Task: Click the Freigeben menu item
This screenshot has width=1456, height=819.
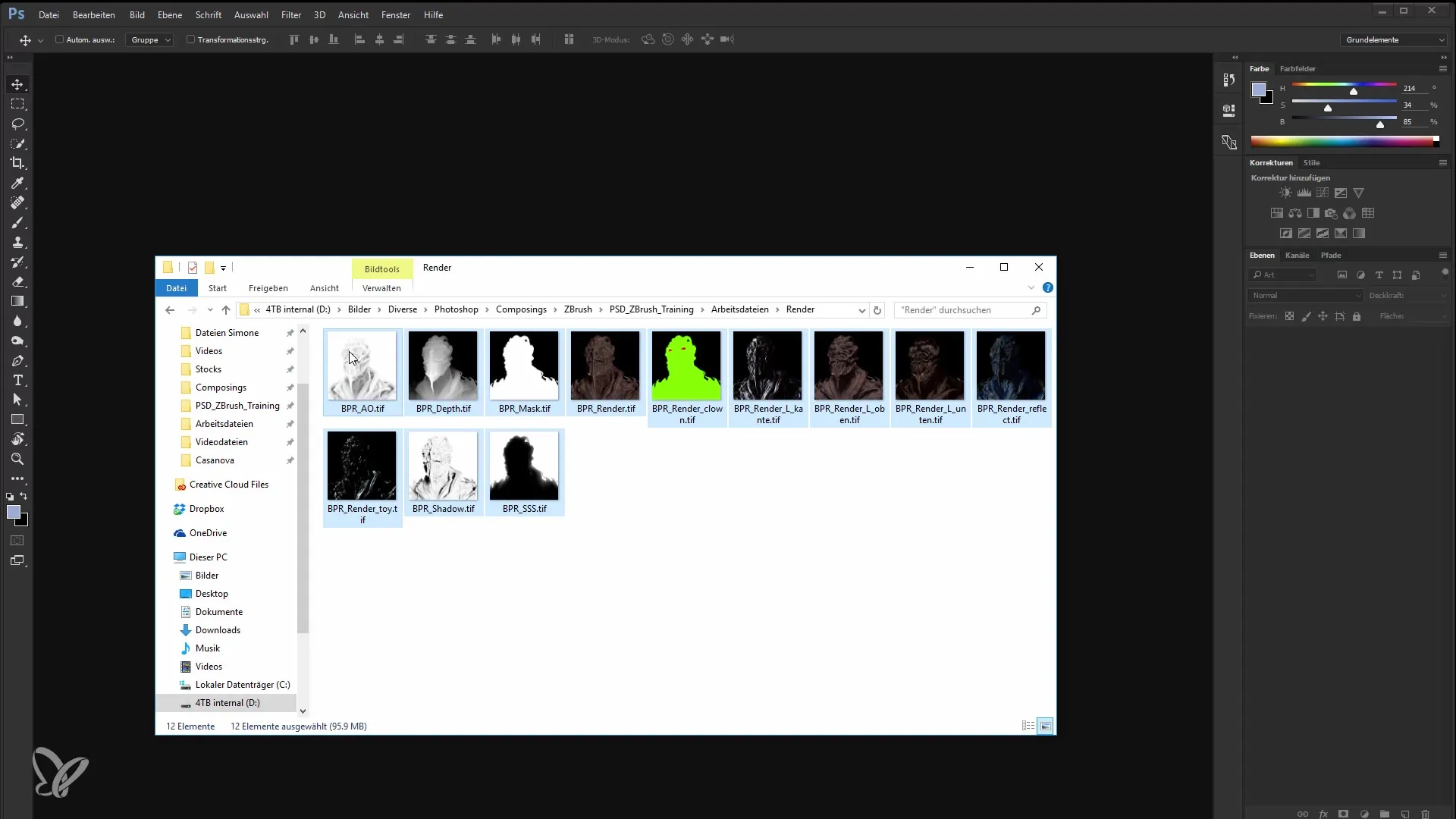Action: [x=266, y=288]
